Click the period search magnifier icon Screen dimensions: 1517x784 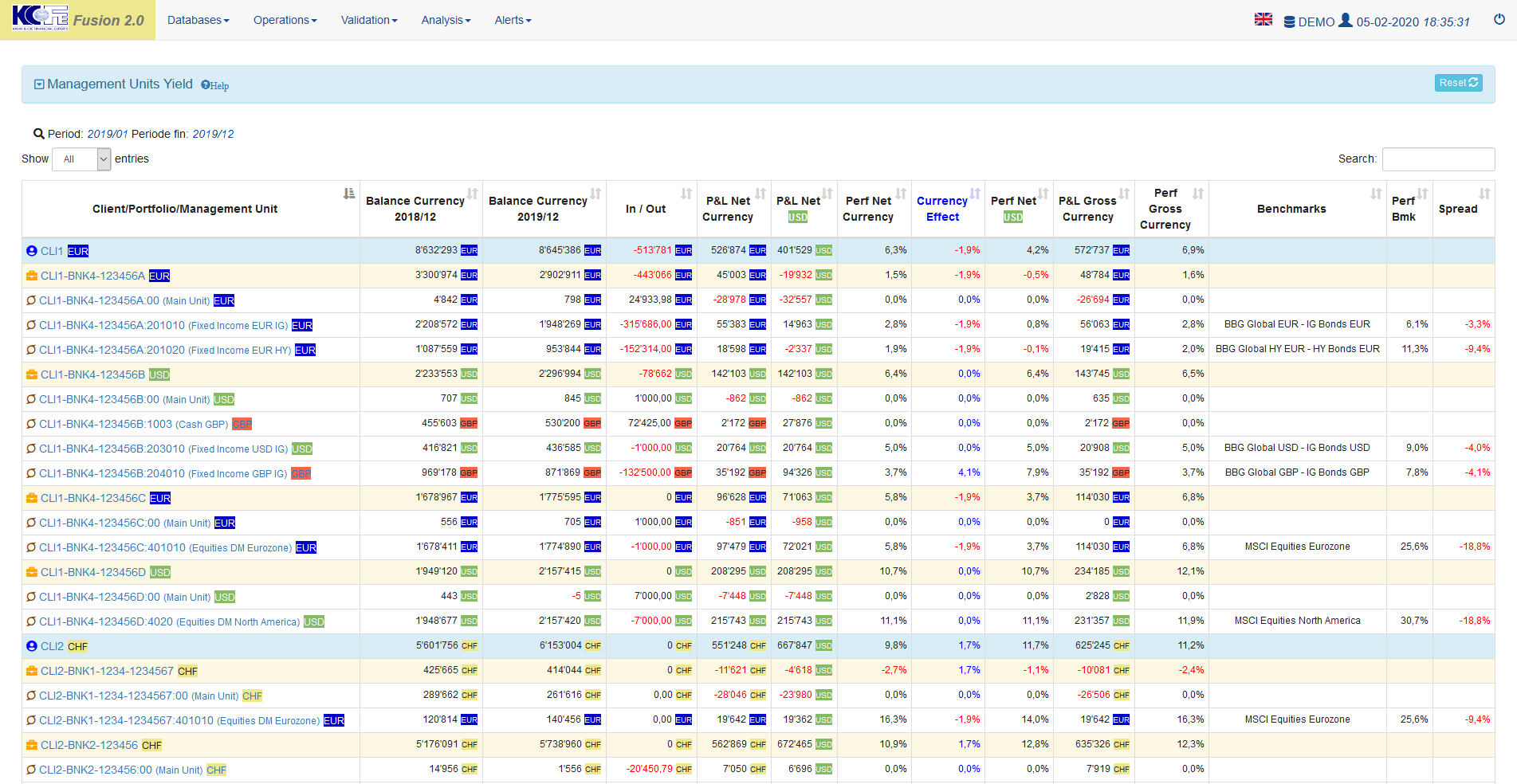point(38,134)
